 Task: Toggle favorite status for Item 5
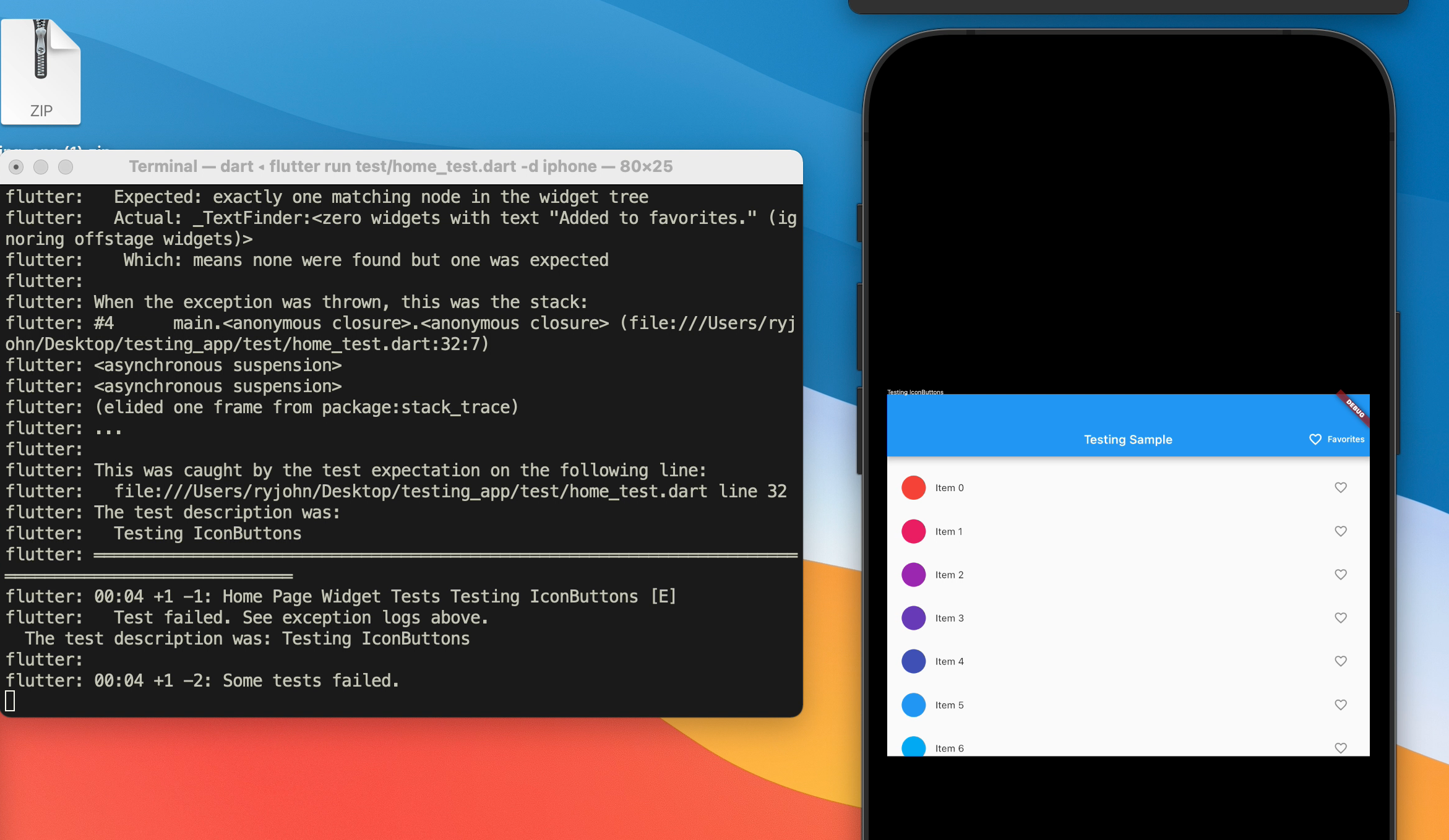pos(1341,705)
